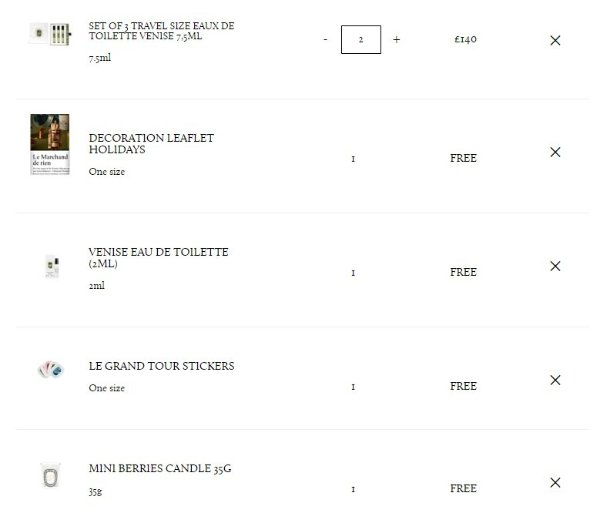Remove Decoration Leaflet Holidays from cart
The image size is (600, 513).
point(555,152)
